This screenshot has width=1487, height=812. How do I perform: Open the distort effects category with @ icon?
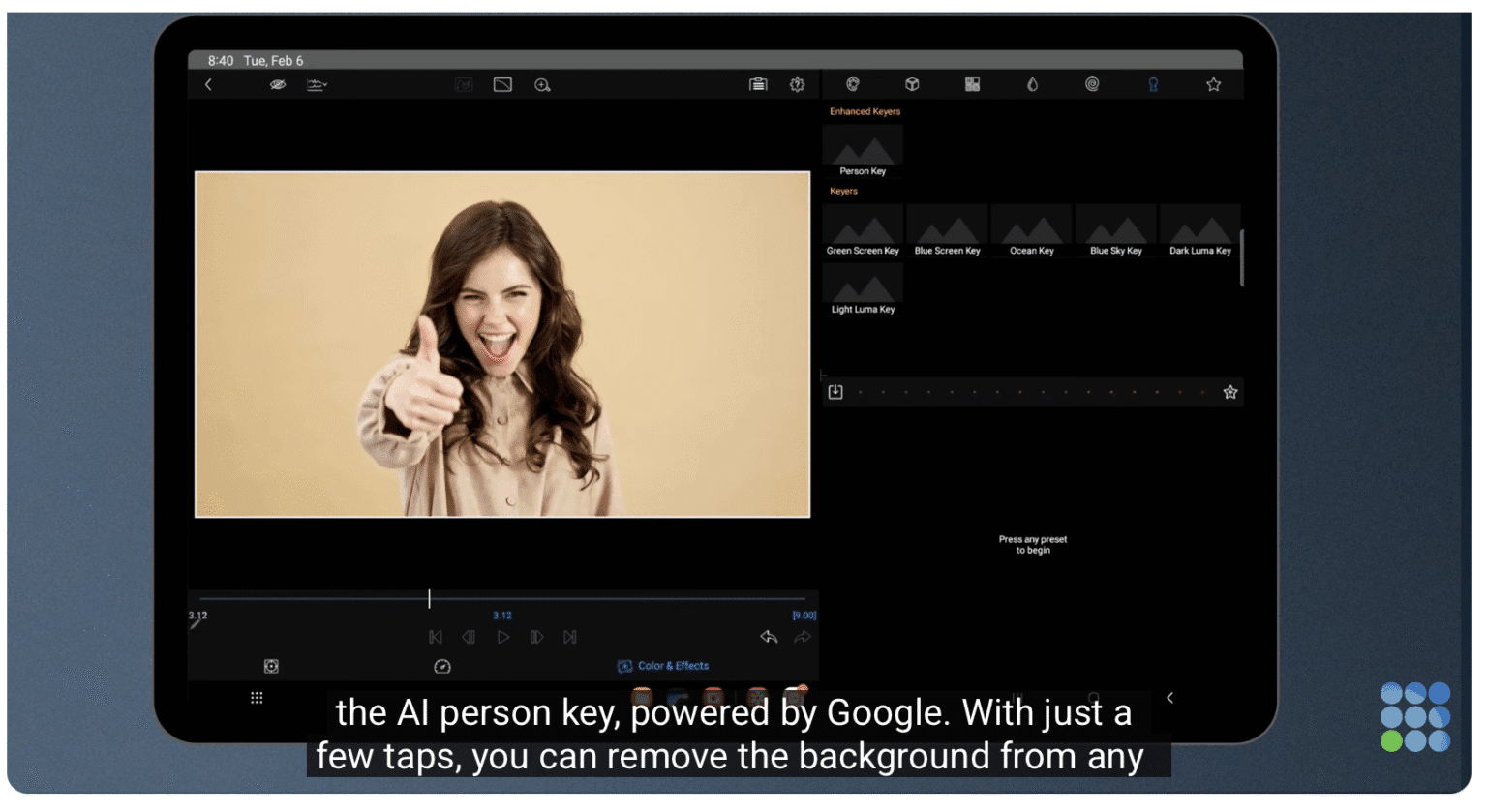[1092, 84]
